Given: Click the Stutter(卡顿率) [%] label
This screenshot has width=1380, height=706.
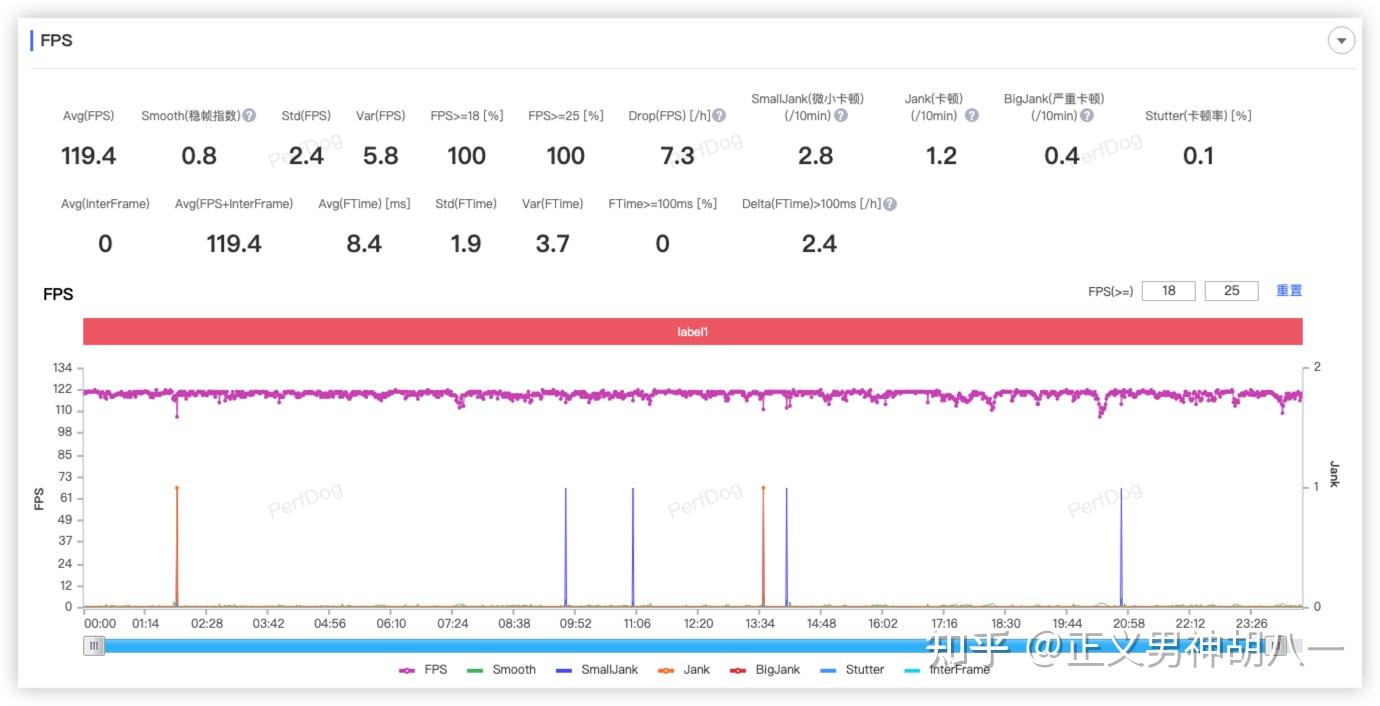Looking at the screenshot, I should pyautogui.click(x=1198, y=116).
